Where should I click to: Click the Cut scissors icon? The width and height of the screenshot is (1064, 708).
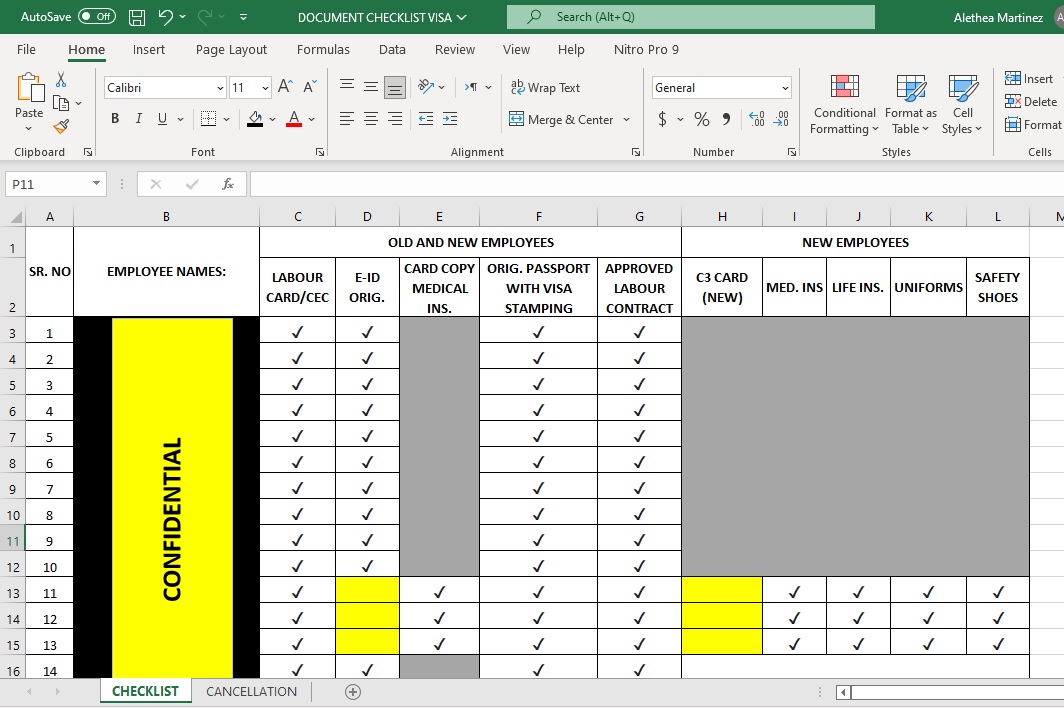click(x=61, y=79)
